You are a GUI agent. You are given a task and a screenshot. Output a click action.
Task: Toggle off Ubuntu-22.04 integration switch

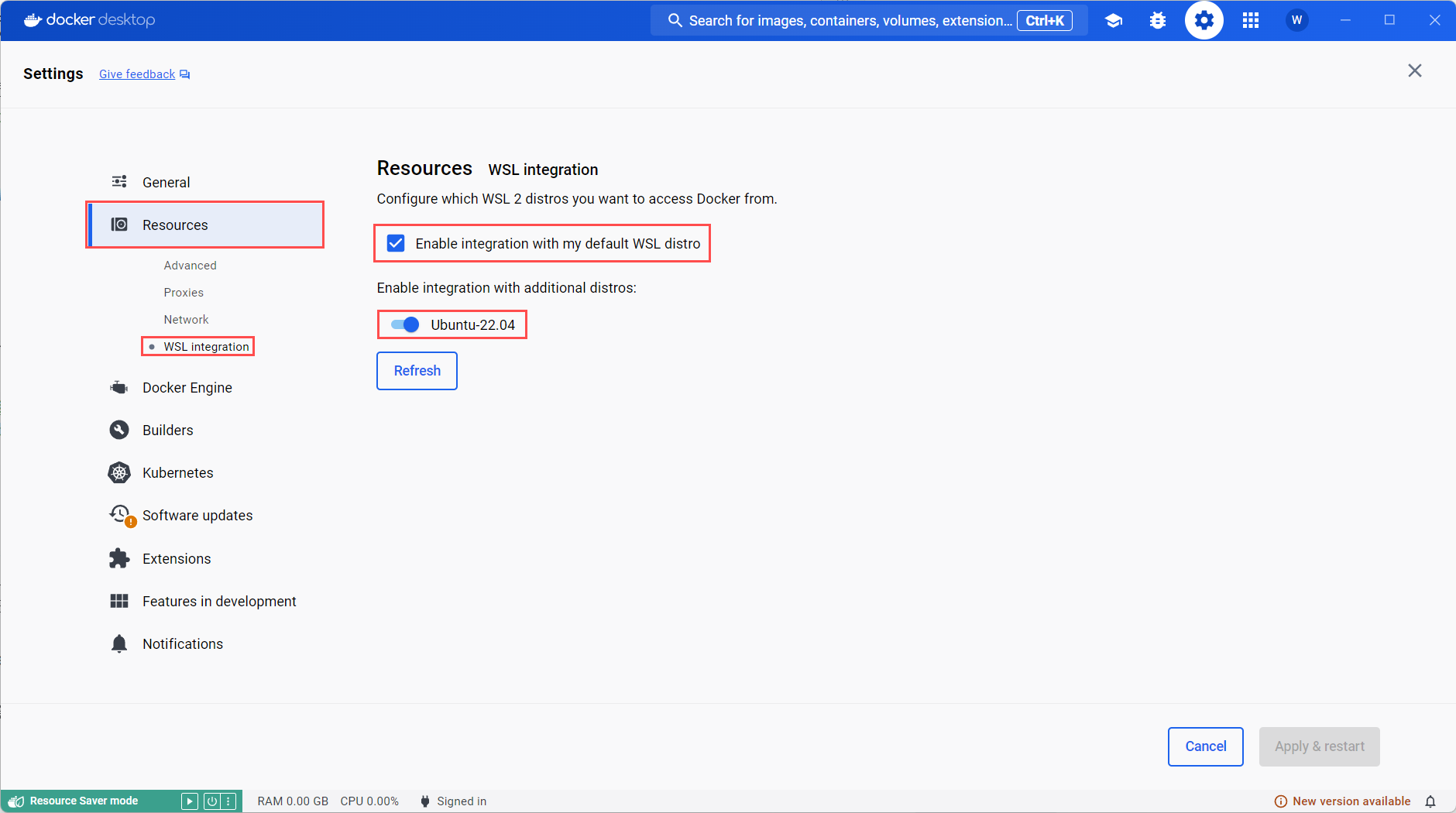(405, 324)
